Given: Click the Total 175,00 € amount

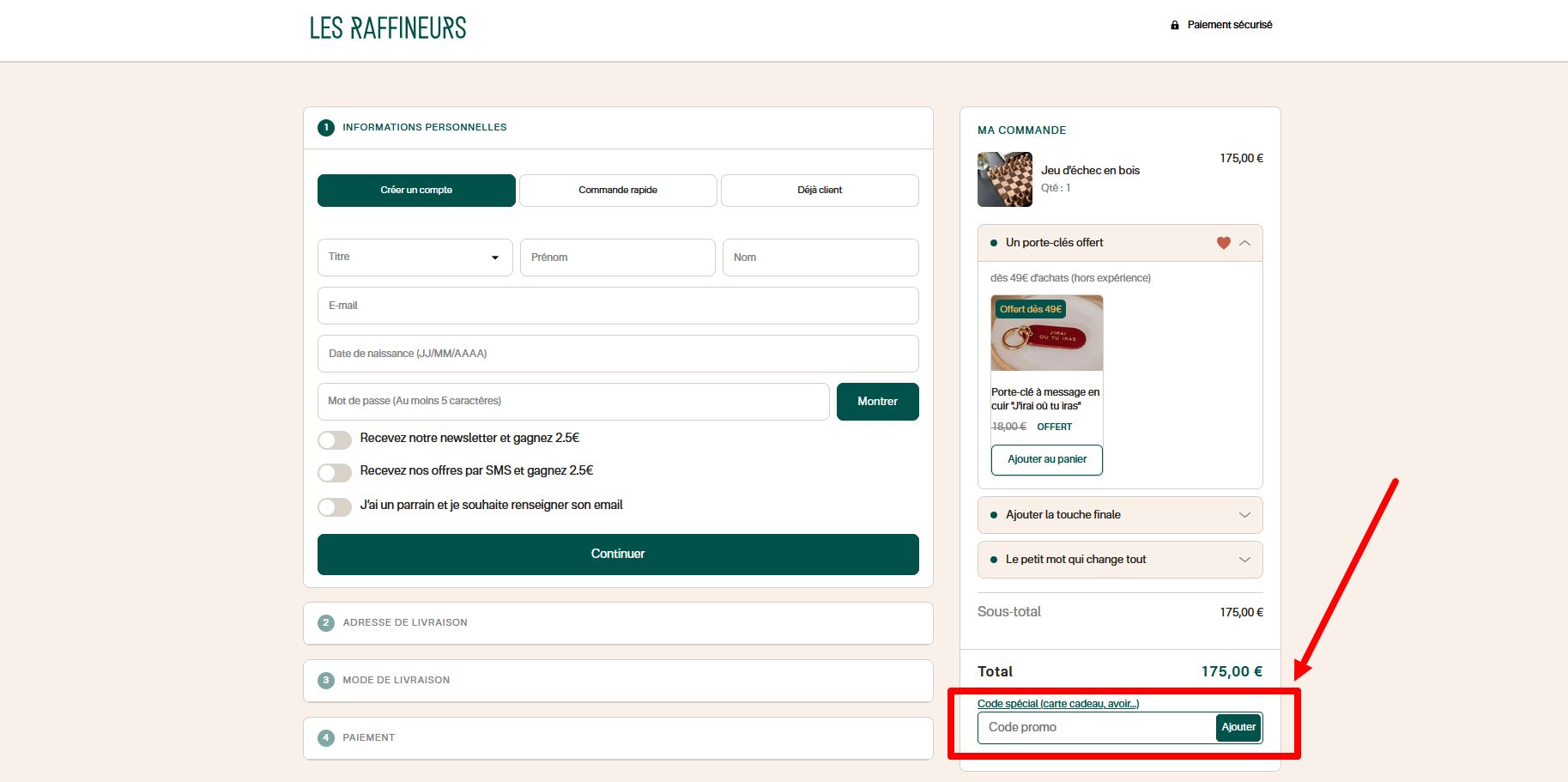Looking at the screenshot, I should point(1232,672).
